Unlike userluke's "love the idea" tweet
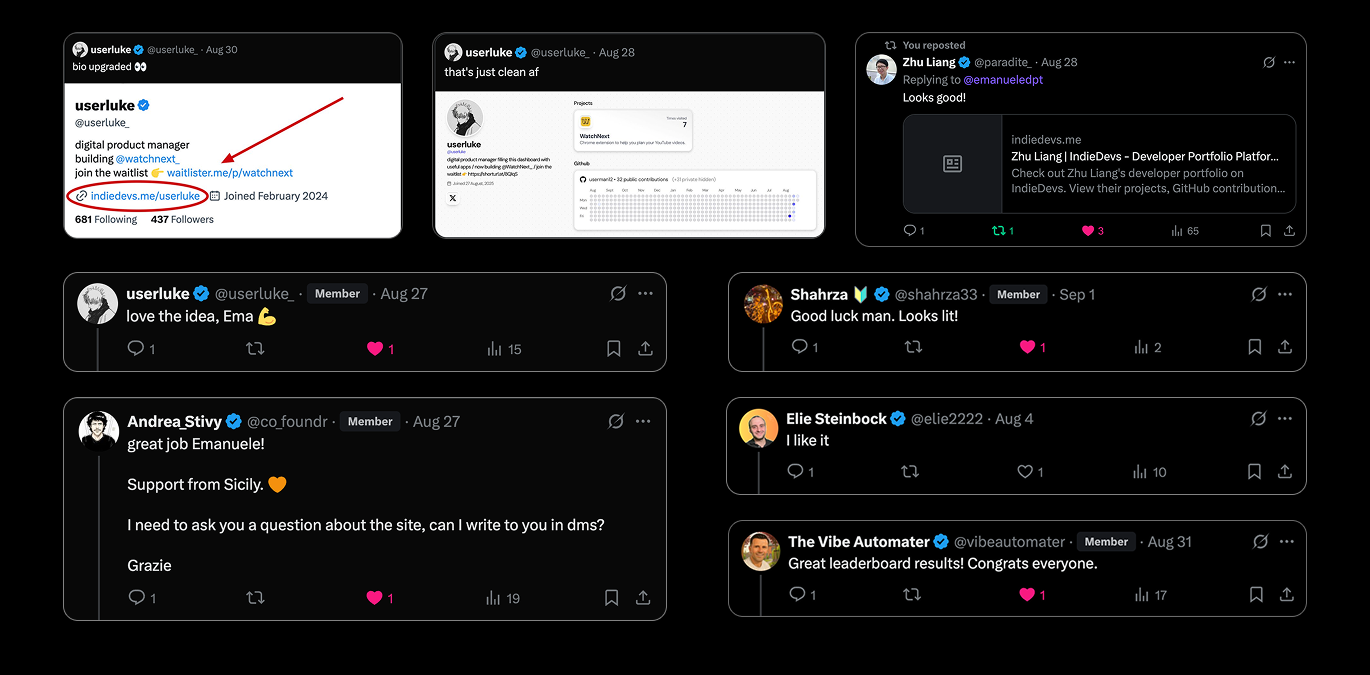Screen dimensions: 1370x675 [x=375, y=349]
